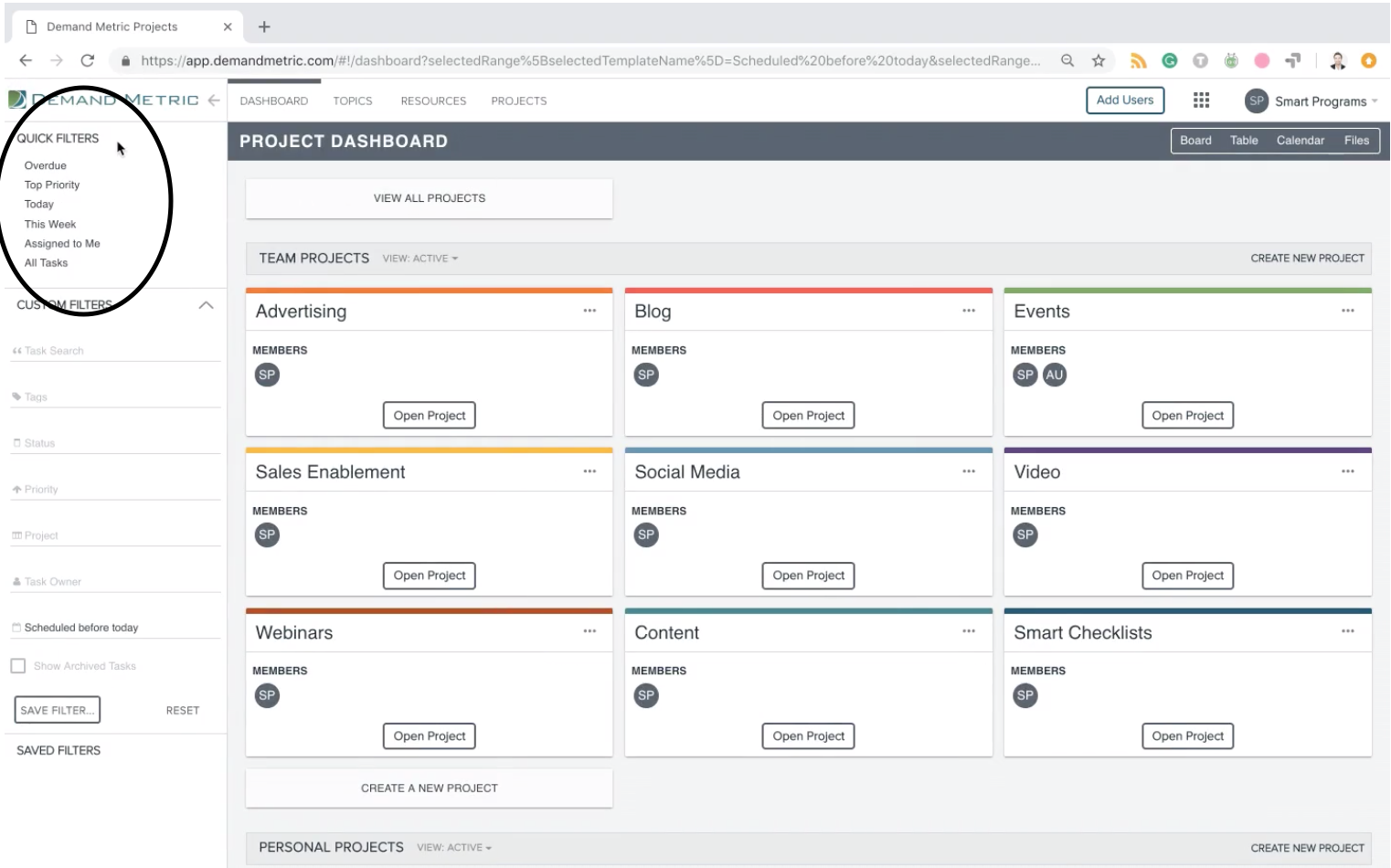The height and width of the screenshot is (868, 1391).
Task: Click the browser profile avatar icon
Action: [x=1338, y=60]
